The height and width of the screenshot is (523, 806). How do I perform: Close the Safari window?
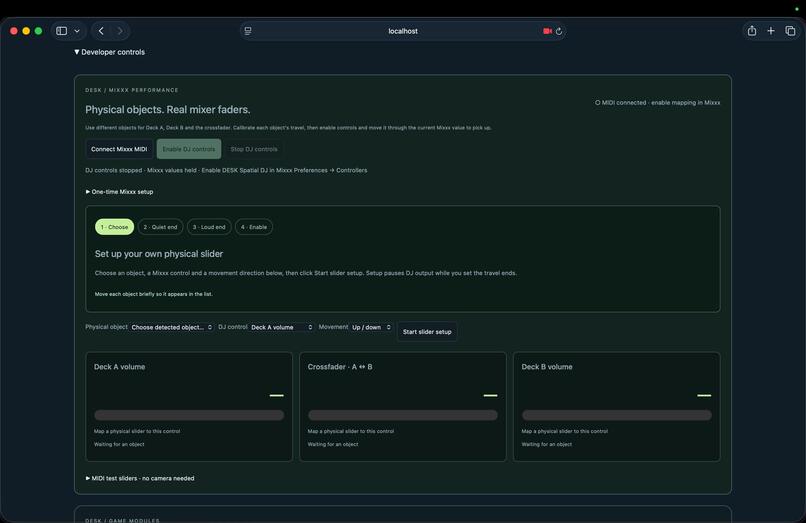click(x=14, y=31)
